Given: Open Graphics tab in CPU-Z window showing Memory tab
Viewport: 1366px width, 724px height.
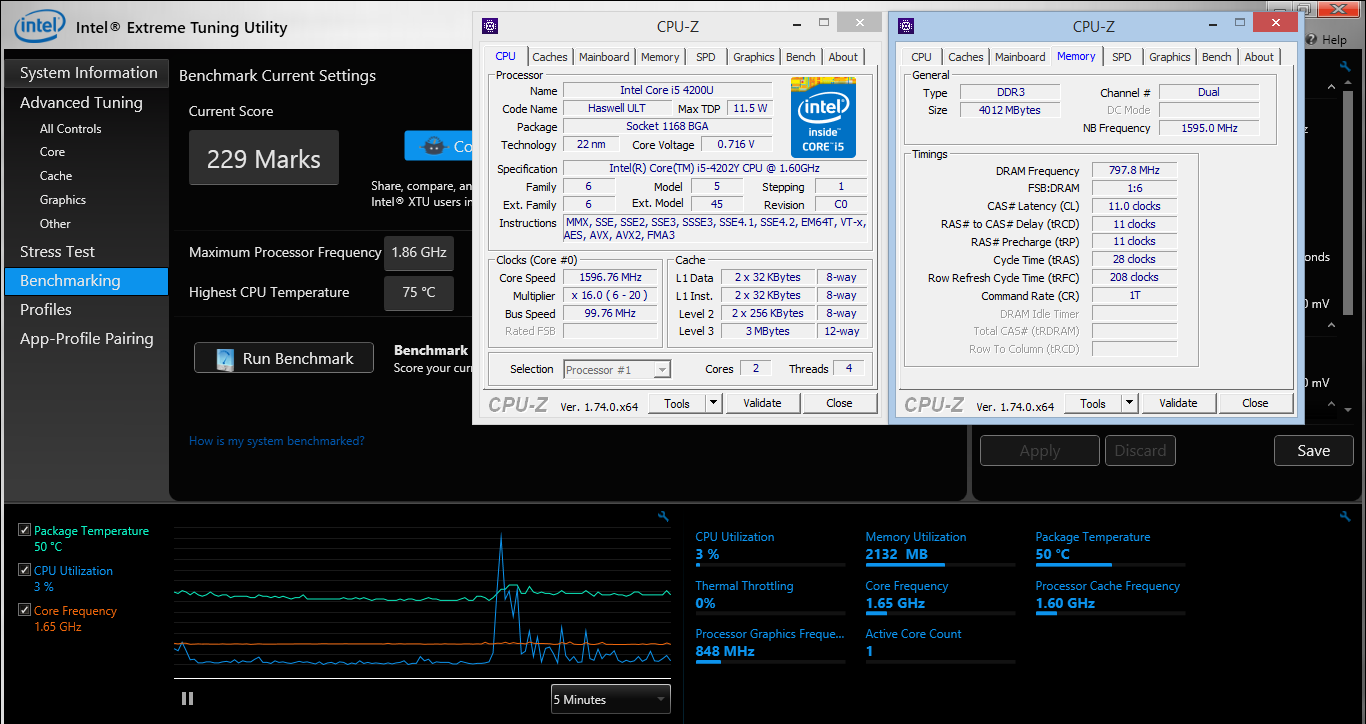Looking at the screenshot, I should (1170, 57).
